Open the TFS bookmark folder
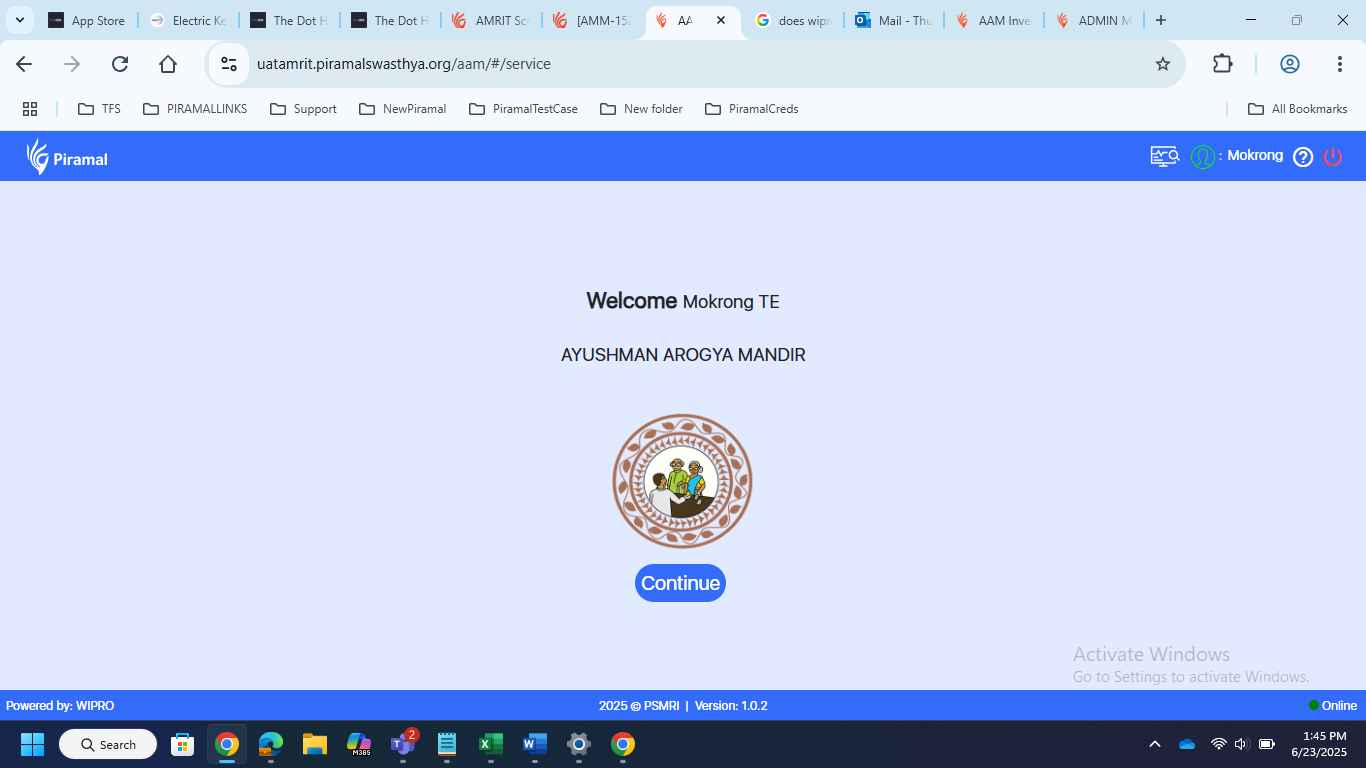Image resolution: width=1366 pixels, height=768 pixels. point(99,109)
